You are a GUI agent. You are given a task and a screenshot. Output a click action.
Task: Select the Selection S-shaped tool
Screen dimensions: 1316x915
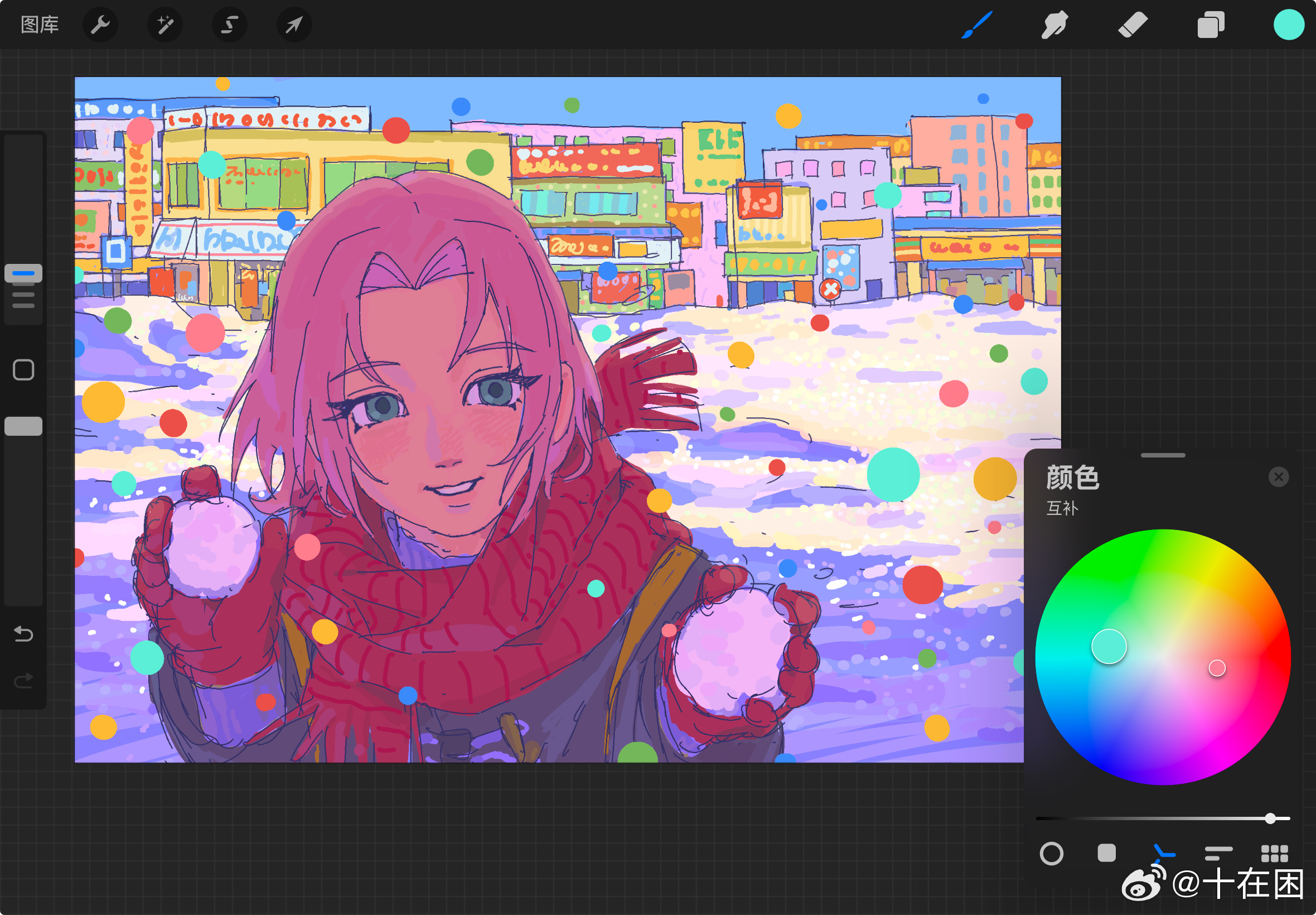click(230, 25)
